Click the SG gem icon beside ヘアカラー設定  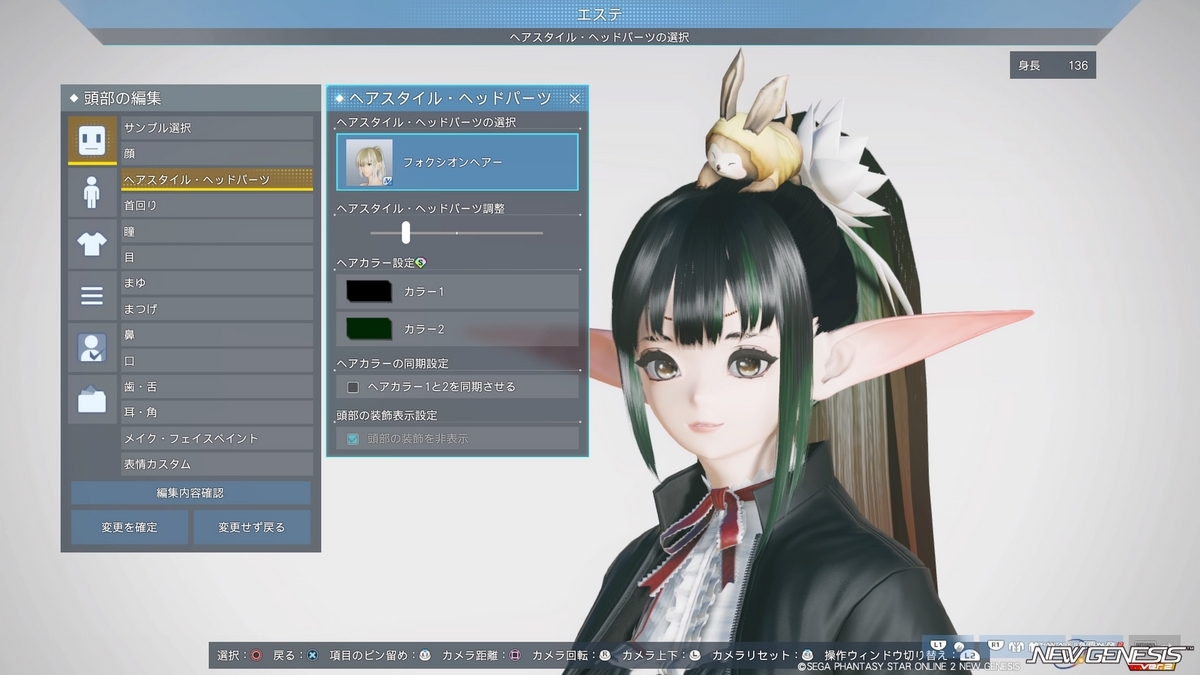point(421,262)
